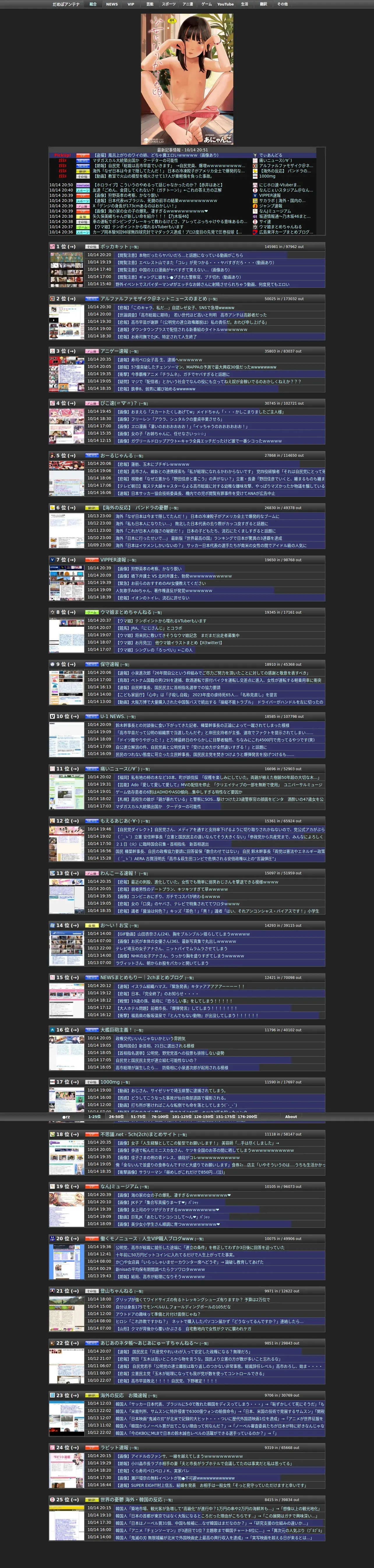Open the 不思議.net - 5ch(2ch)まとめサイト title
This screenshot has width=374, height=1568.
[138, 1135]
